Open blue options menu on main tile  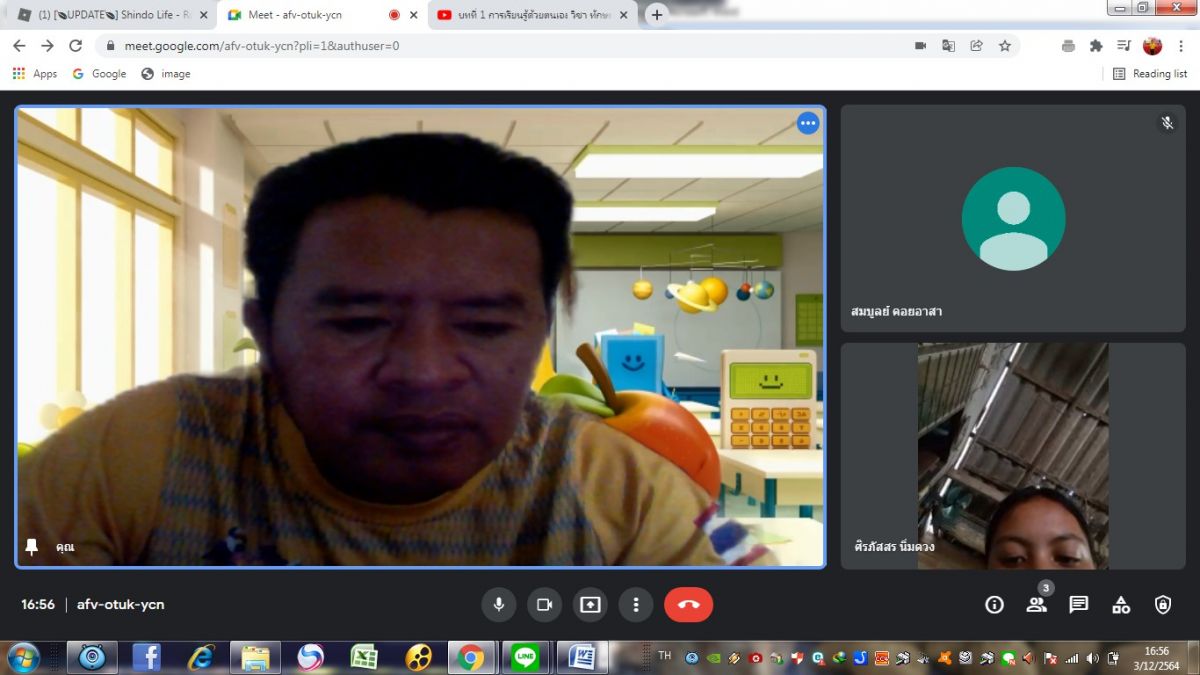808,123
